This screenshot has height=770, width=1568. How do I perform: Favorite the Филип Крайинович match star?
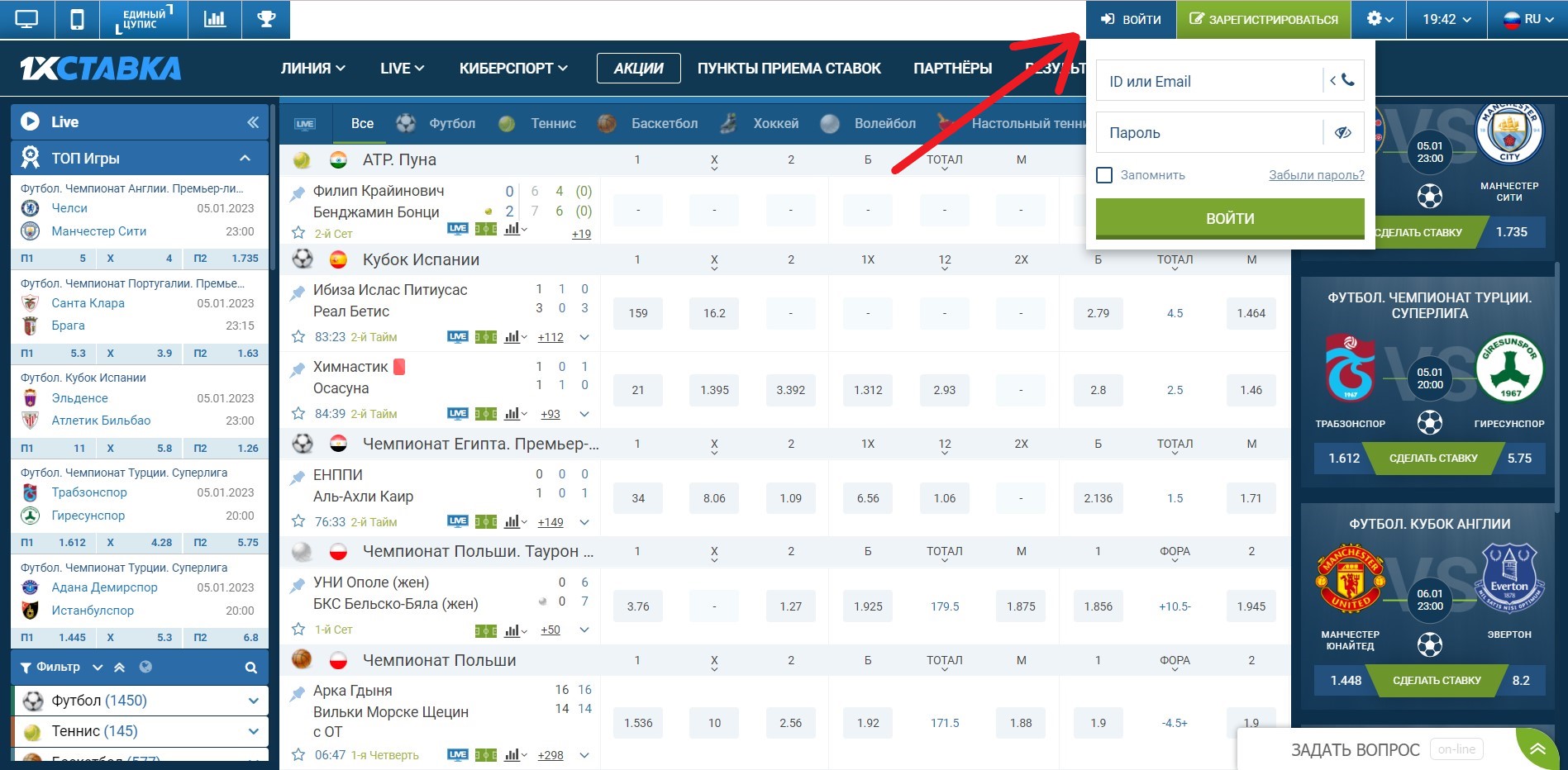(x=298, y=234)
